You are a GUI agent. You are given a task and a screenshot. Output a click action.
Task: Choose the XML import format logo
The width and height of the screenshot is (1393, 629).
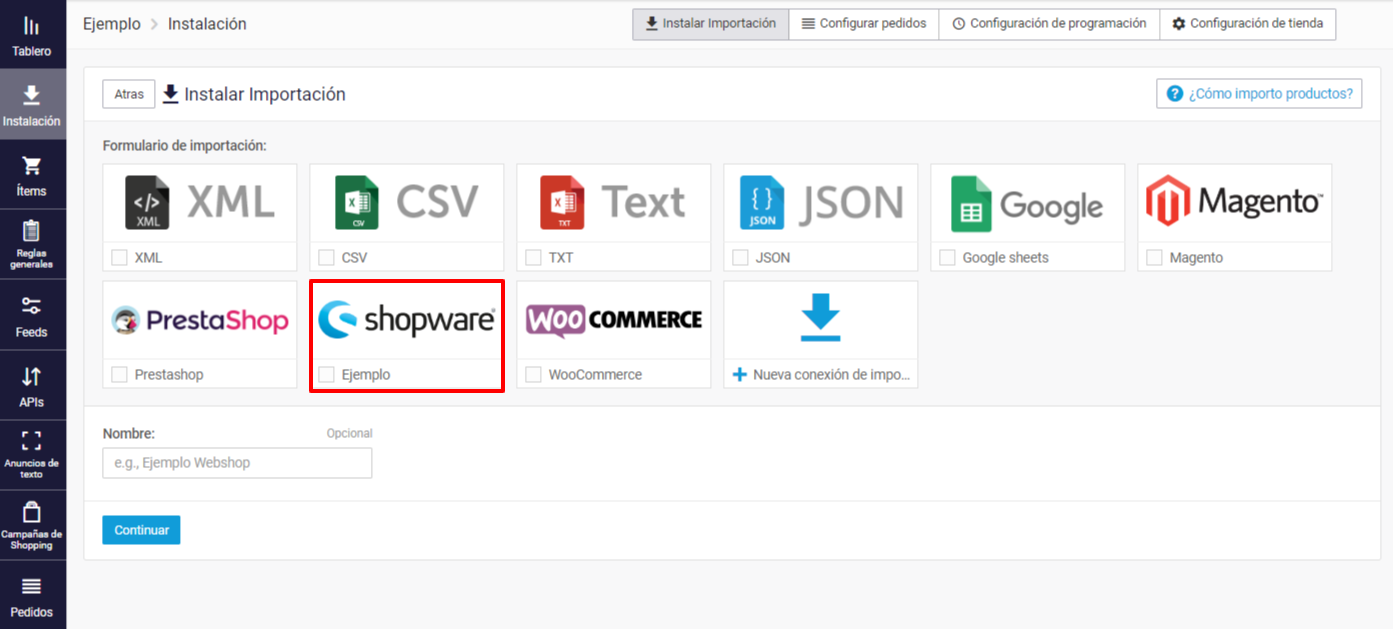[x=200, y=203]
